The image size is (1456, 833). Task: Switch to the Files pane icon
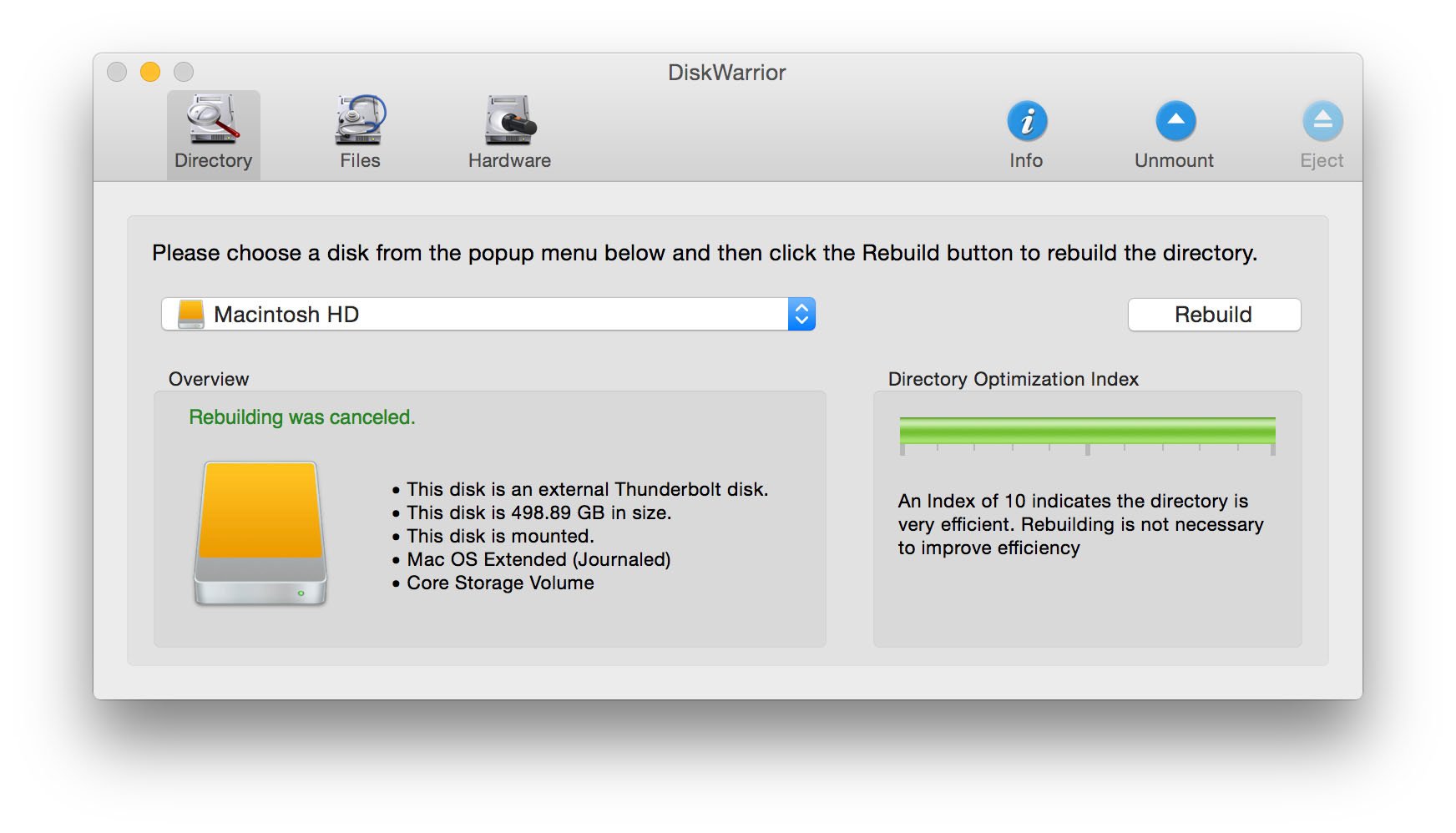[x=360, y=119]
